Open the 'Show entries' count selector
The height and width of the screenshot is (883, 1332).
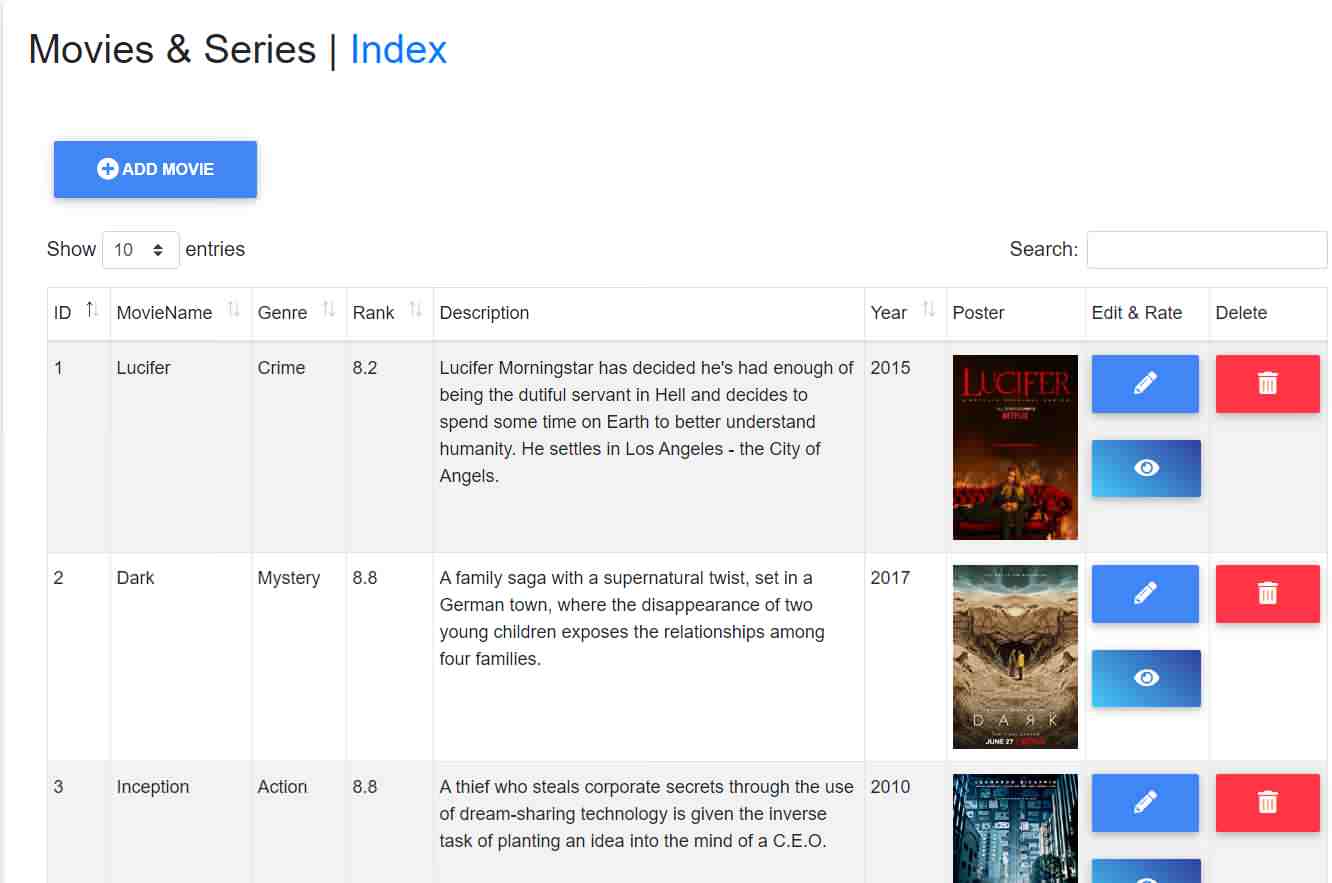tap(140, 249)
